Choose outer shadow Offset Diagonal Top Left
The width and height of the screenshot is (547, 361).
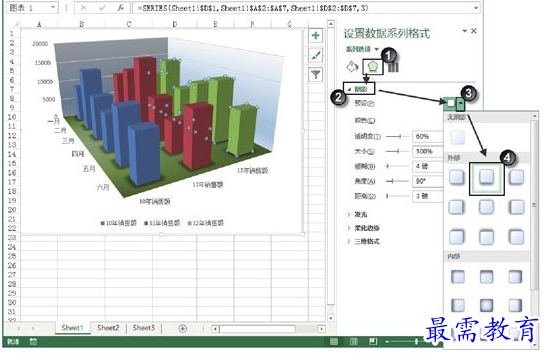click(x=516, y=237)
